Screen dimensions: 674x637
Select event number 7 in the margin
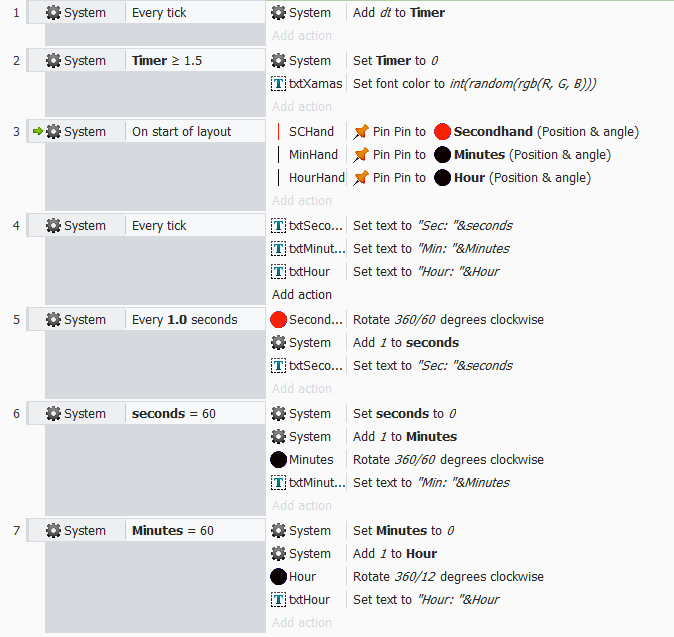pos(16,530)
